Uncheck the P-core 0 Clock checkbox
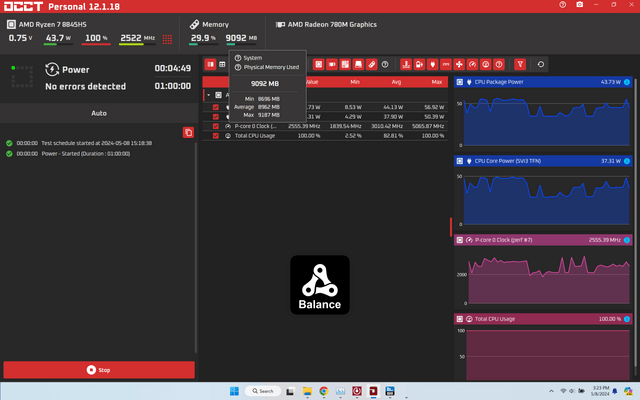Image resolution: width=640 pixels, height=400 pixels. pos(216,127)
